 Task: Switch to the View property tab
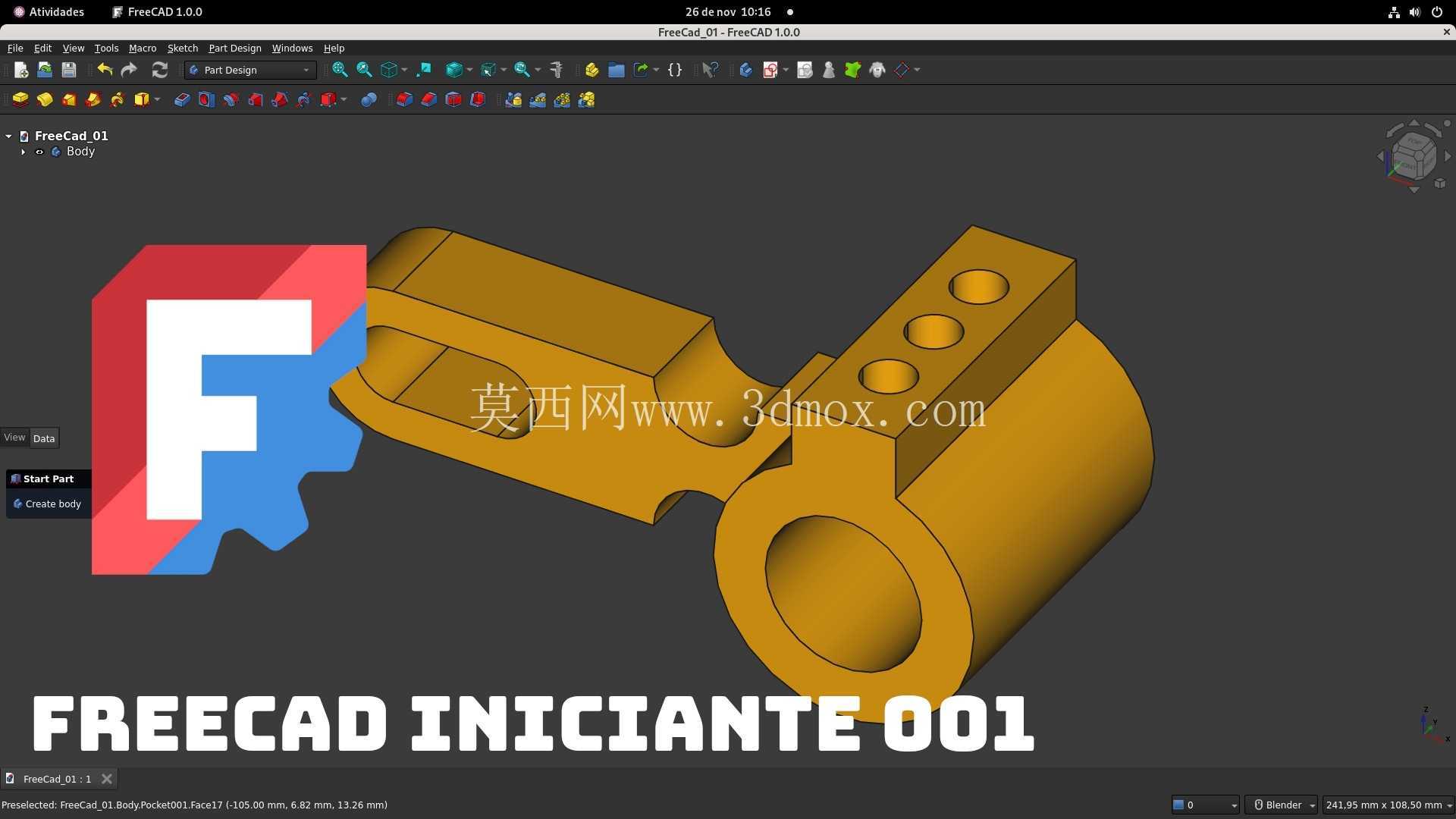(x=14, y=438)
